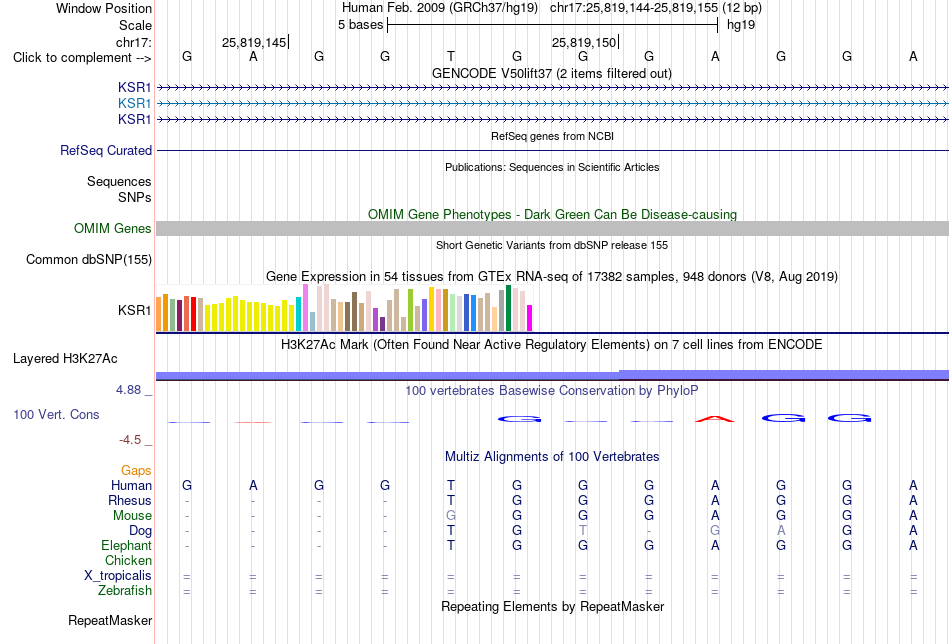Click the first KSR1 label under the GENCODE heading
Viewport: 950px width, 644px height.
point(135,88)
